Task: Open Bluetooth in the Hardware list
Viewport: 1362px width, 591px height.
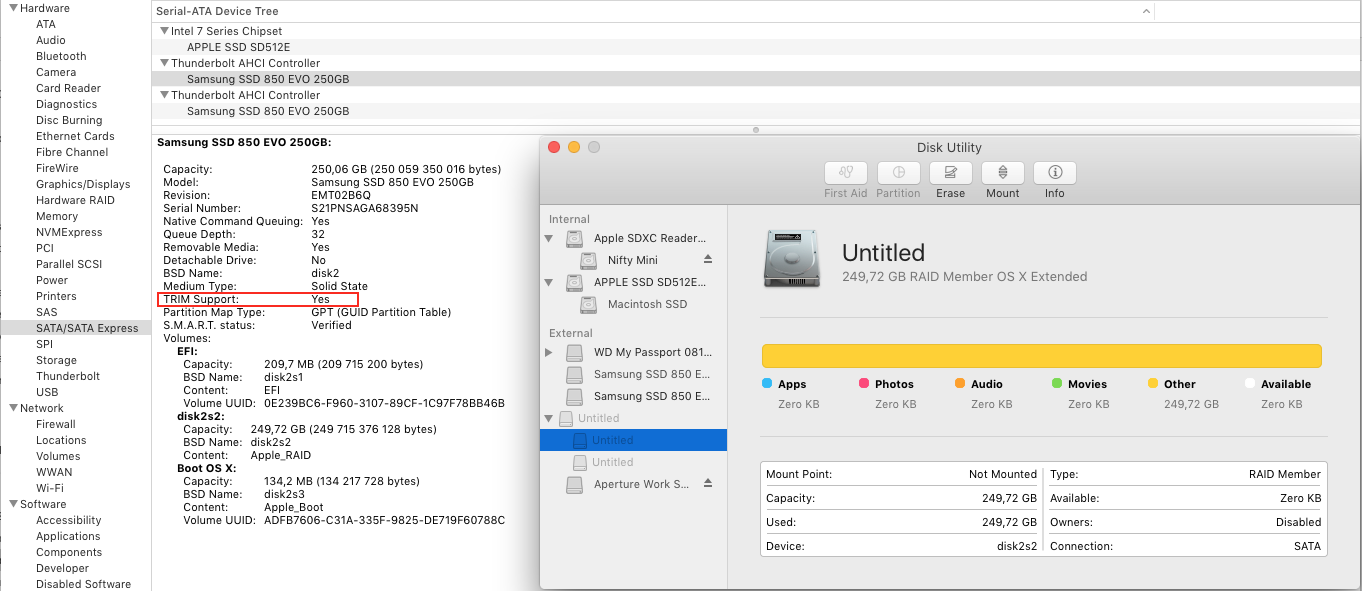Action: tap(61, 56)
